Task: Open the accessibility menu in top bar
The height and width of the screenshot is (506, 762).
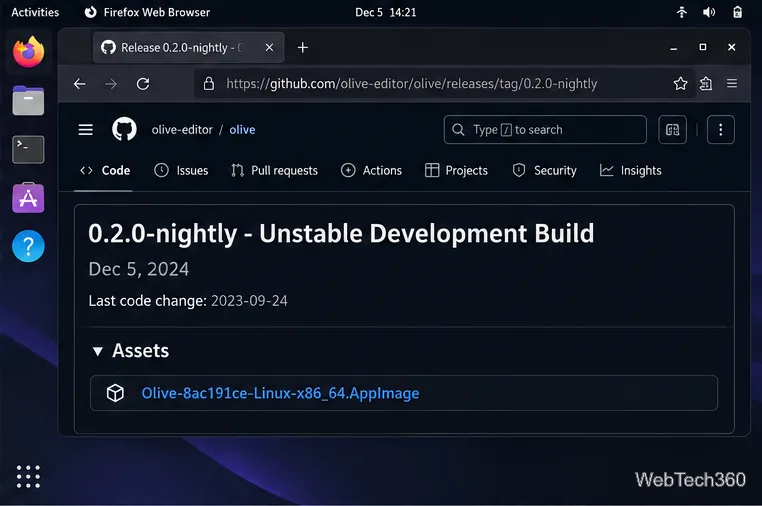Action: pos(682,12)
